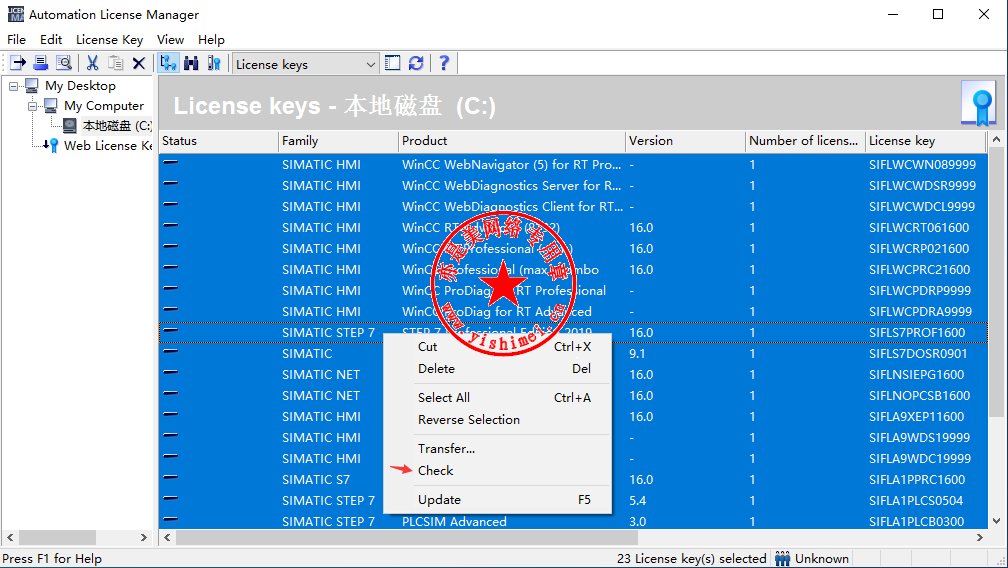Viewport: 1008px width, 568px height.
Task: Click the connect computer license icon
Action: 214,63
